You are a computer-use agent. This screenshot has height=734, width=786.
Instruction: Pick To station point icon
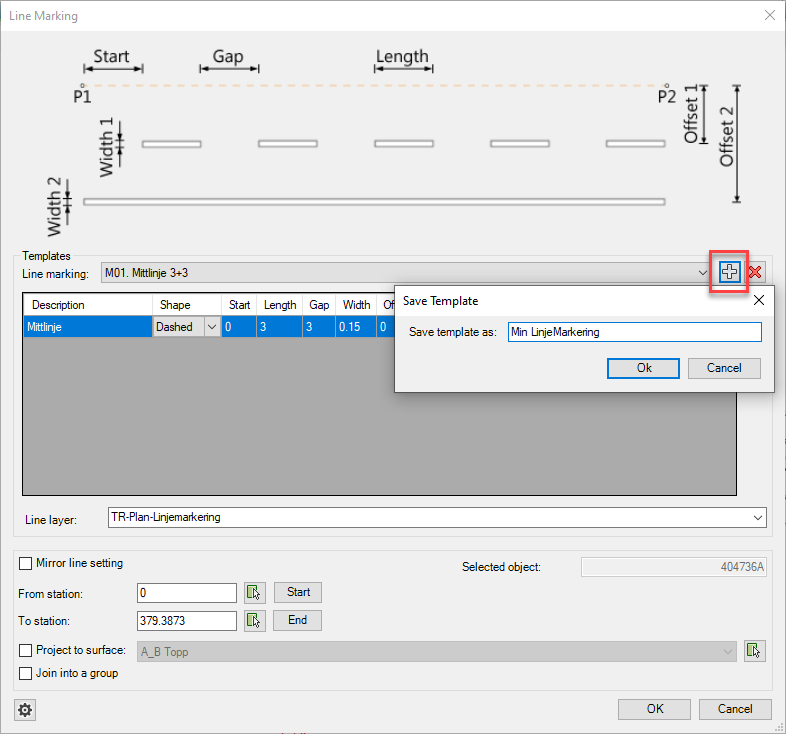click(x=254, y=621)
